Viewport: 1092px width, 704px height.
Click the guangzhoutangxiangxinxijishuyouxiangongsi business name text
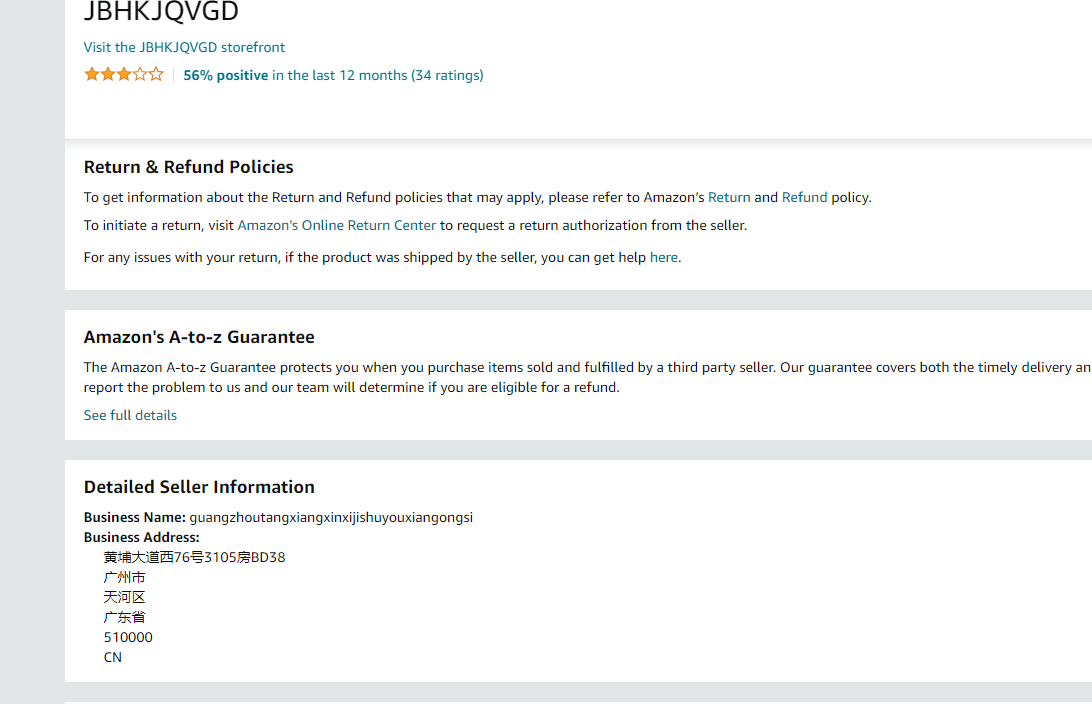pyautogui.click(x=331, y=517)
